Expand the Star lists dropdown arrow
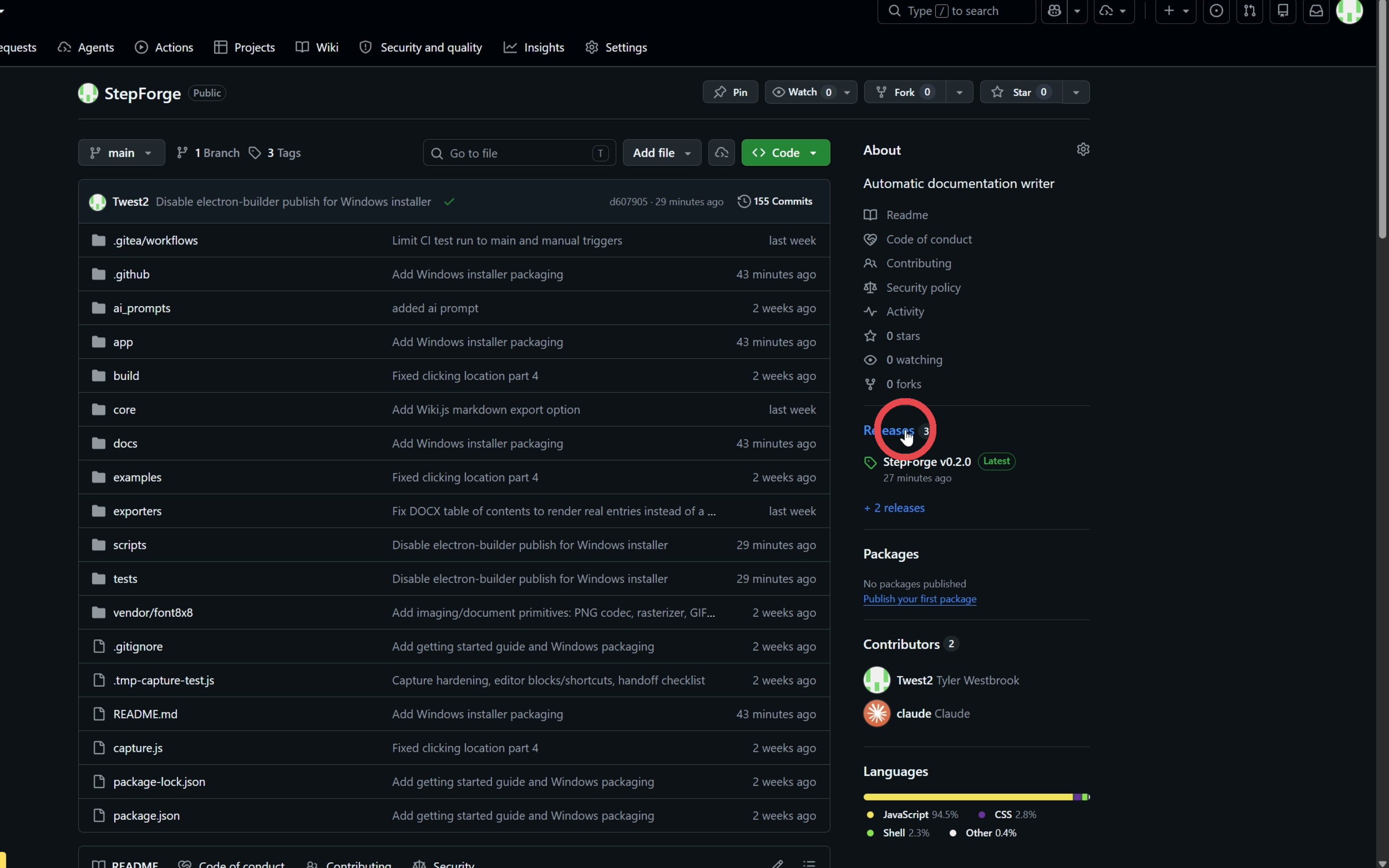 click(1076, 92)
